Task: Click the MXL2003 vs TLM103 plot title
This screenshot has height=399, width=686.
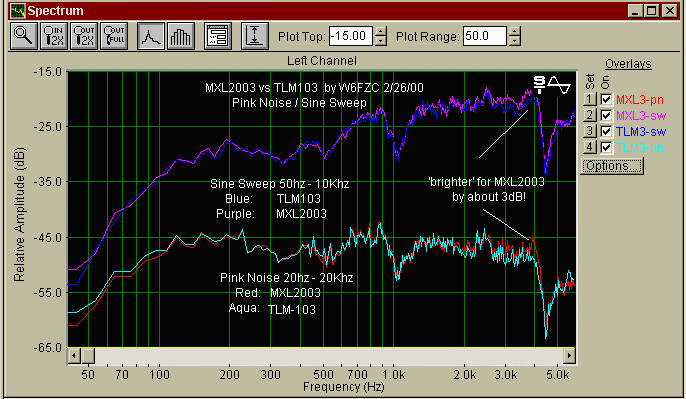Action: [x=314, y=88]
